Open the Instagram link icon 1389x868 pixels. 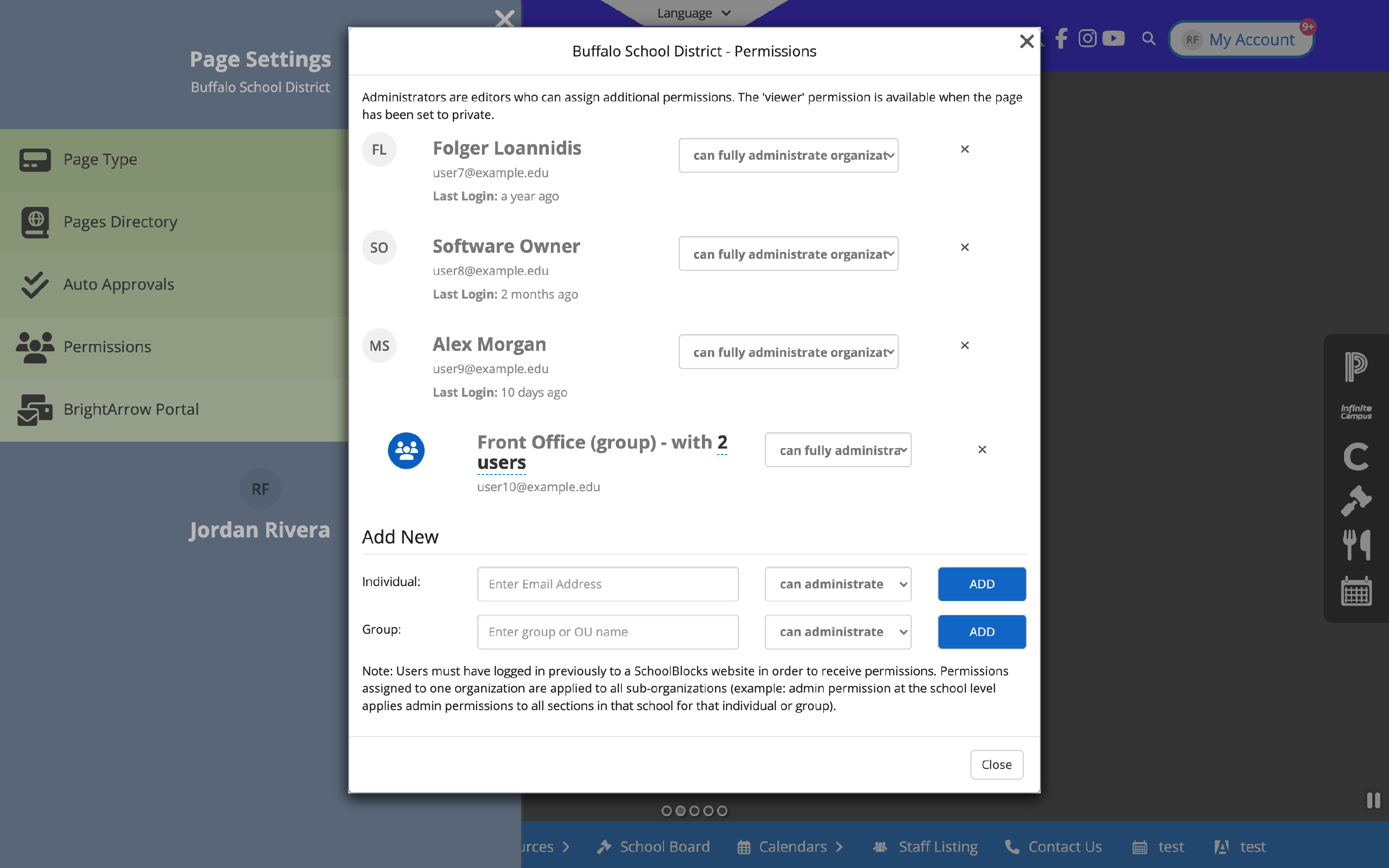pyautogui.click(x=1087, y=38)
